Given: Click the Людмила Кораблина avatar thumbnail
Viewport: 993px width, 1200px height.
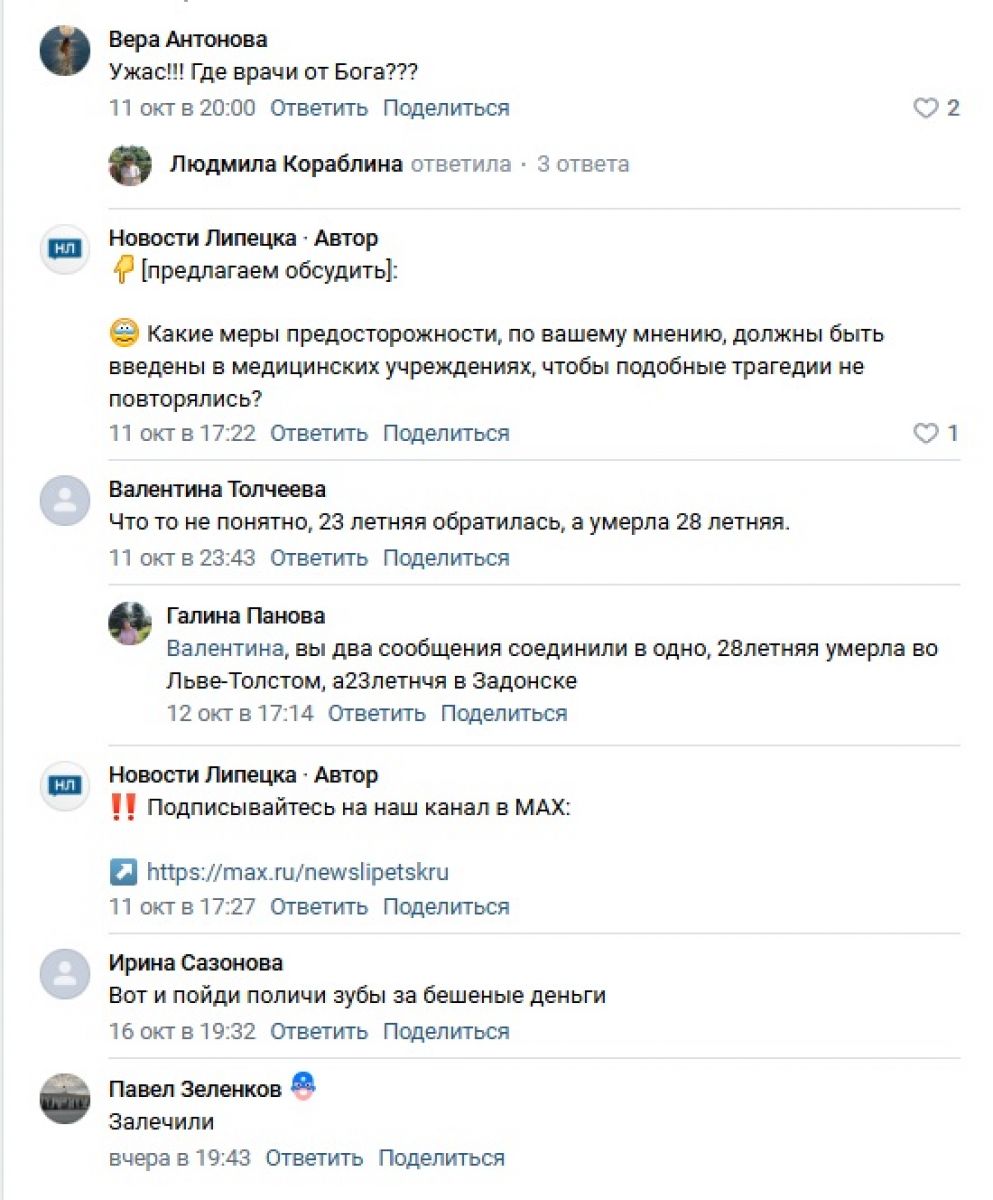Looking at the screenshot, I should coord(130,165).
